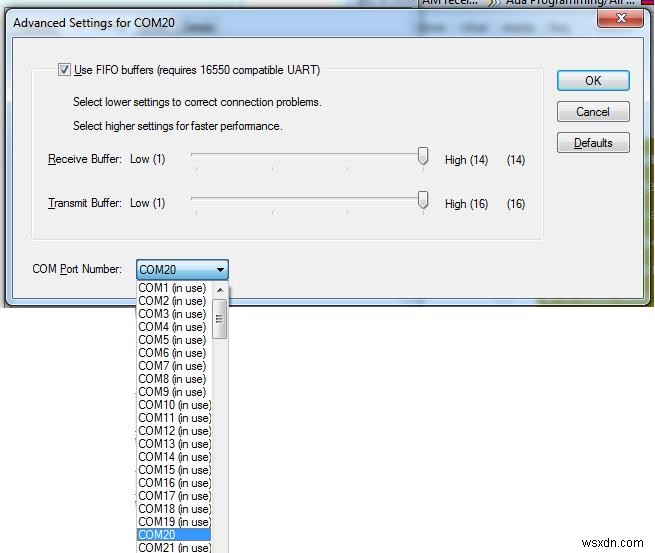Viewport: 655px width, 553px height.
Task: Select COM9 (in use) from list
Action: pyautogui.click(x=174, y=392)
